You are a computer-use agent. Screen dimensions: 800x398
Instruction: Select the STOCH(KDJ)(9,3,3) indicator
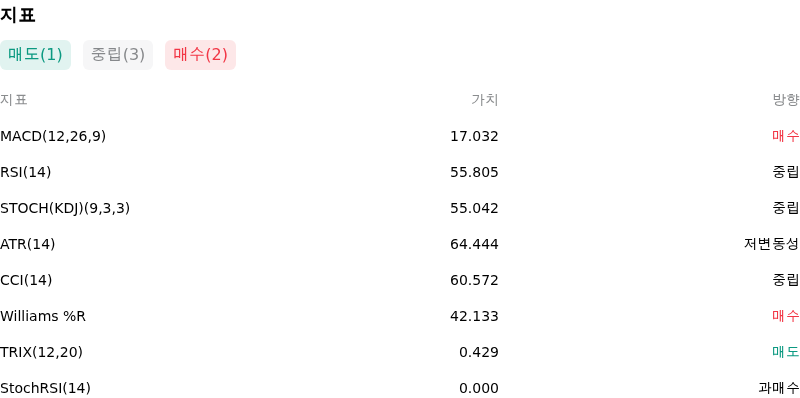tap(400, 208)
